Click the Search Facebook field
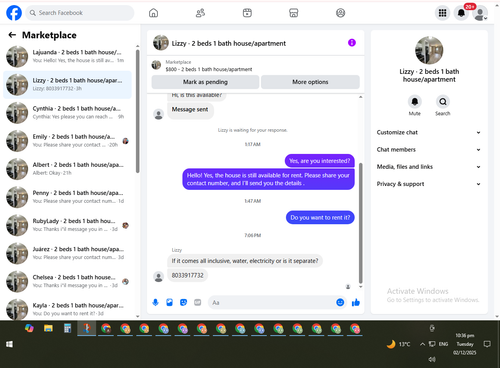The image size is (500, 368). [x=80, y=13]
